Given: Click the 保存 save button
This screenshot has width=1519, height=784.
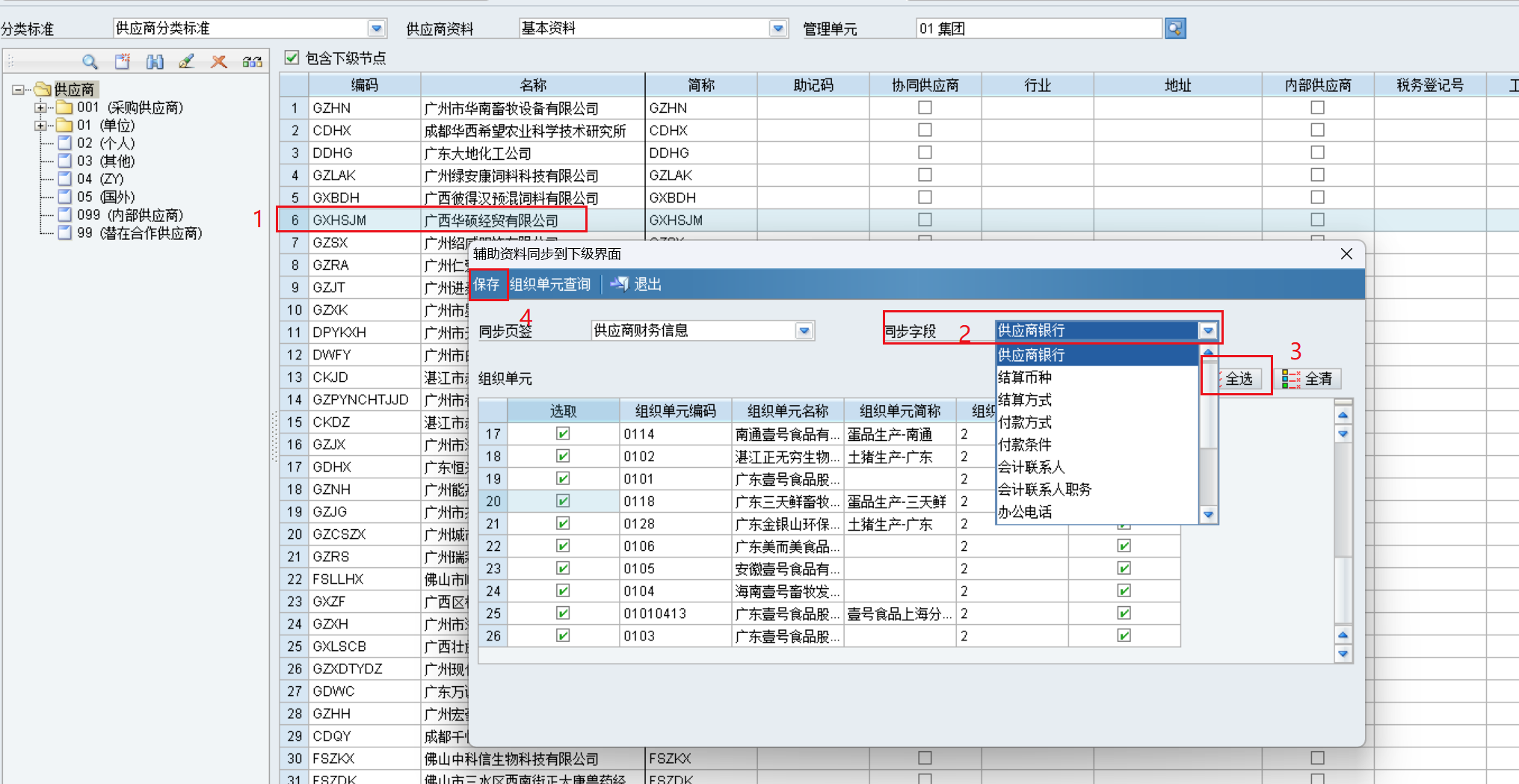Looking at the screenshot, I should (487, 284).
